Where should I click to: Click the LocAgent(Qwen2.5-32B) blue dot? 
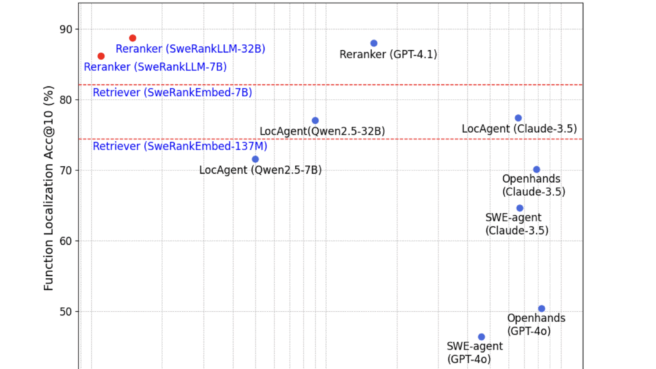tap(315, 120)
